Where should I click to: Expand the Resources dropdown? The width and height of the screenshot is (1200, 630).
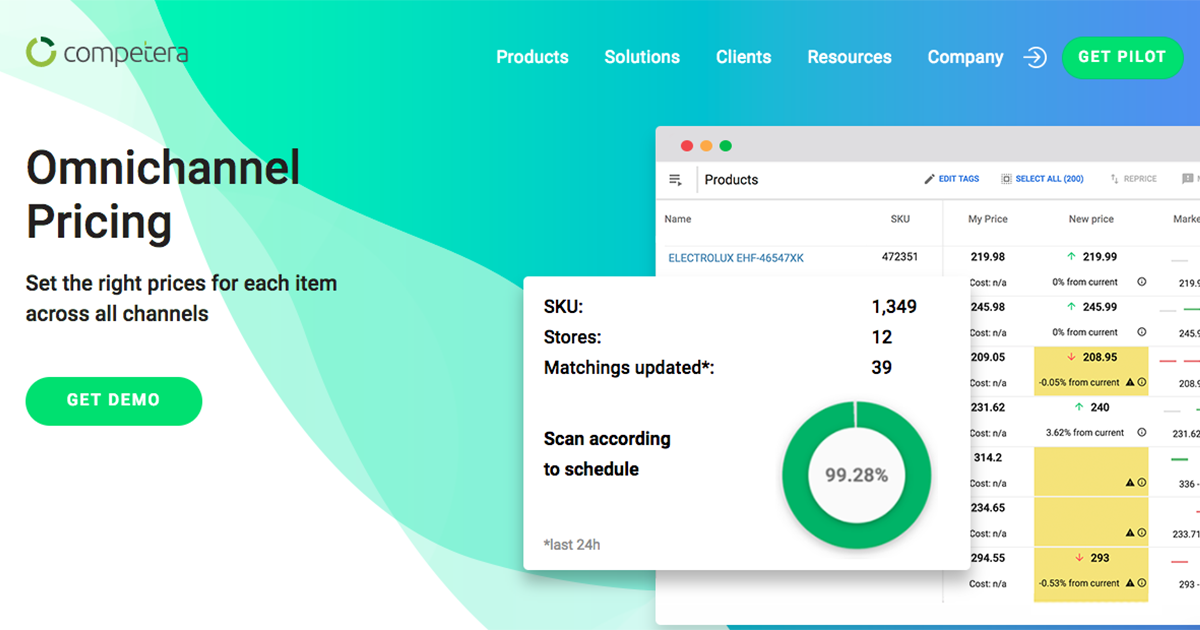[x=849, y=57]
